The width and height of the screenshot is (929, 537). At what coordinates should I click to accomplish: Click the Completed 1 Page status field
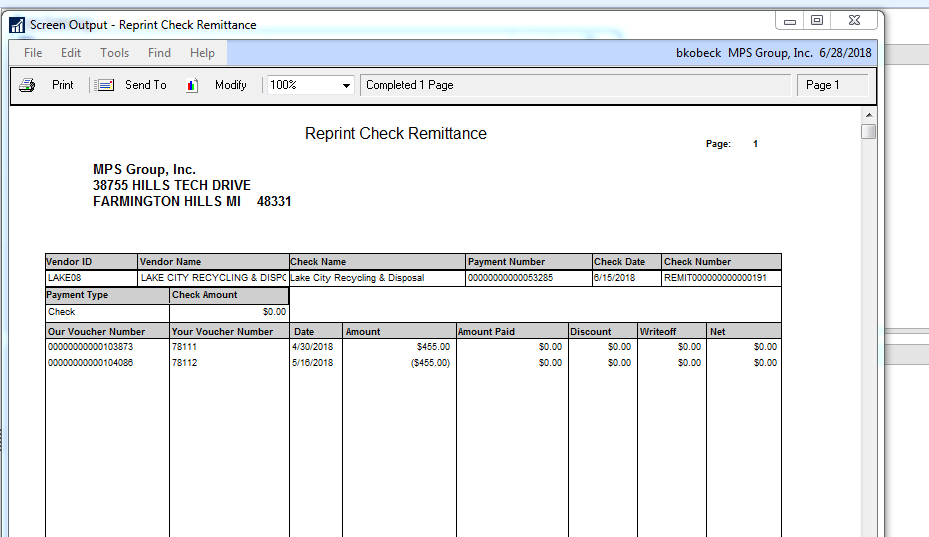click(575, 85)
